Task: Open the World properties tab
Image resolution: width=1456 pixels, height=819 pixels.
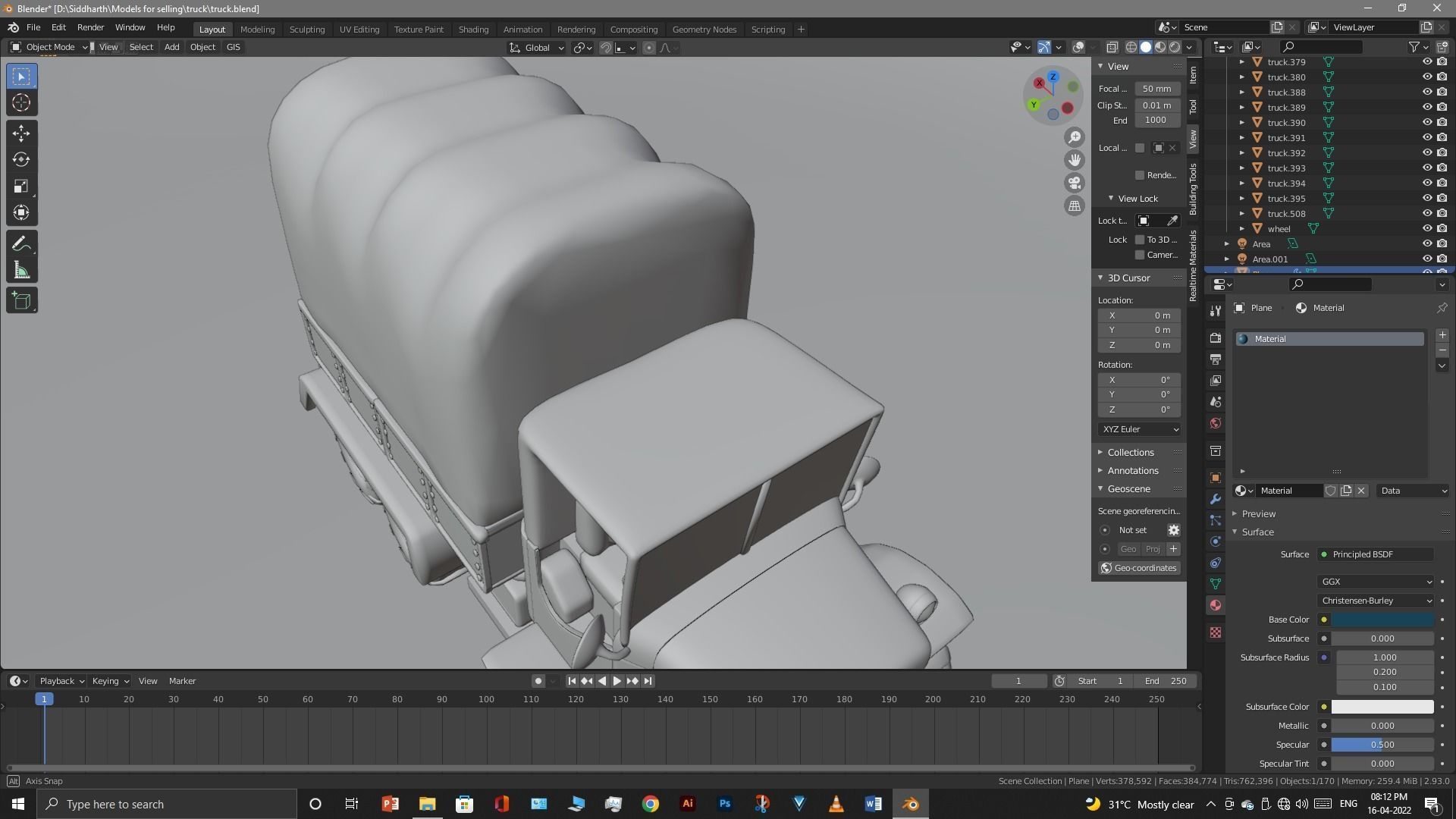Action: click(x=1216, y=423)
